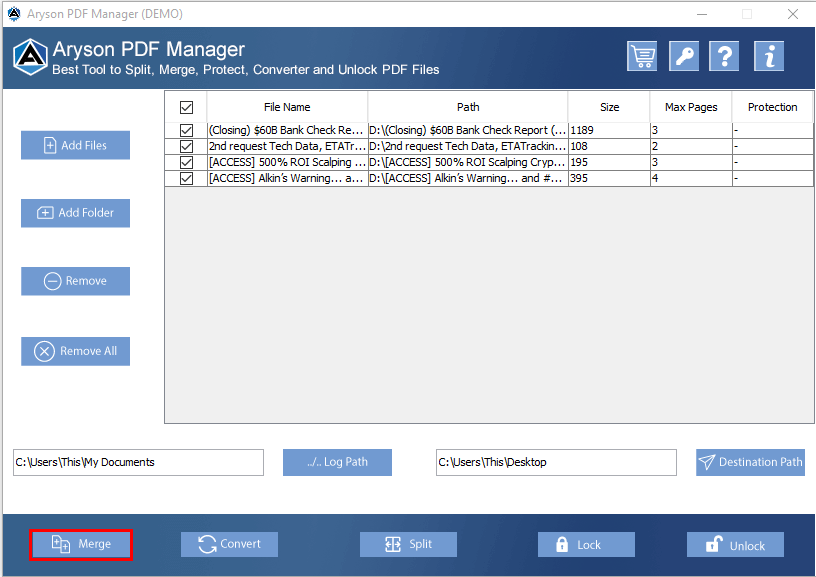
Task: Click the destination field C:\Users\This\Desktop
Action: 556,462
